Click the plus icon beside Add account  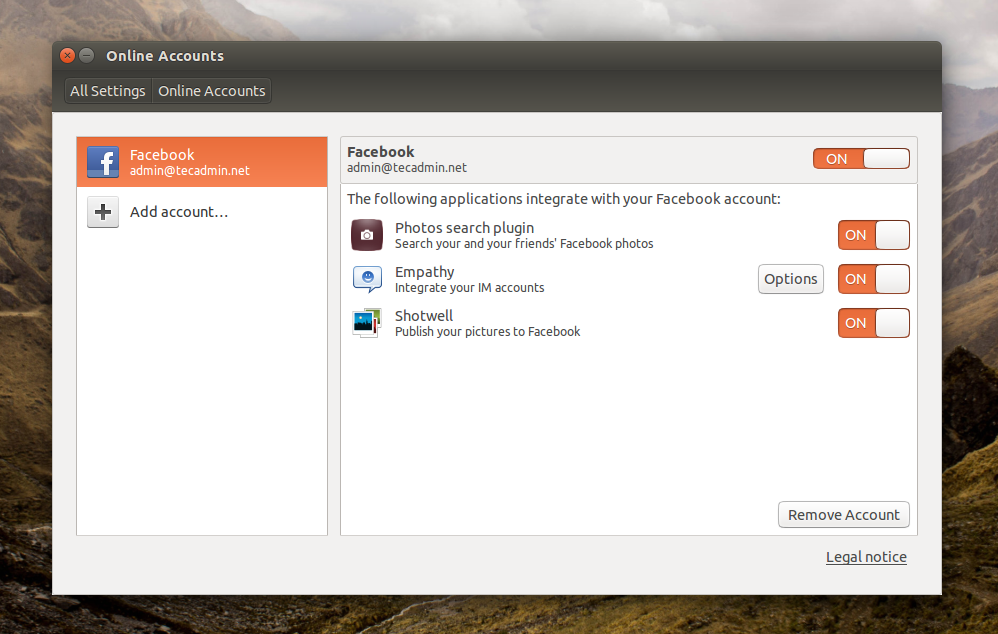click(x=102, y=212)
